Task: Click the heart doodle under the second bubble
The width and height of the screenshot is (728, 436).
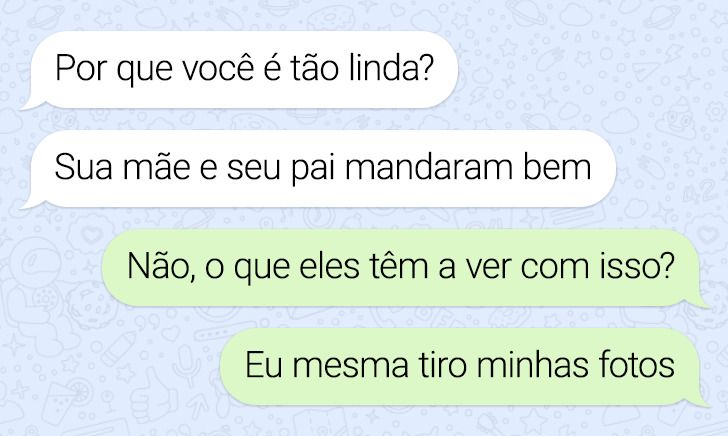Action: tap(89, 235)
